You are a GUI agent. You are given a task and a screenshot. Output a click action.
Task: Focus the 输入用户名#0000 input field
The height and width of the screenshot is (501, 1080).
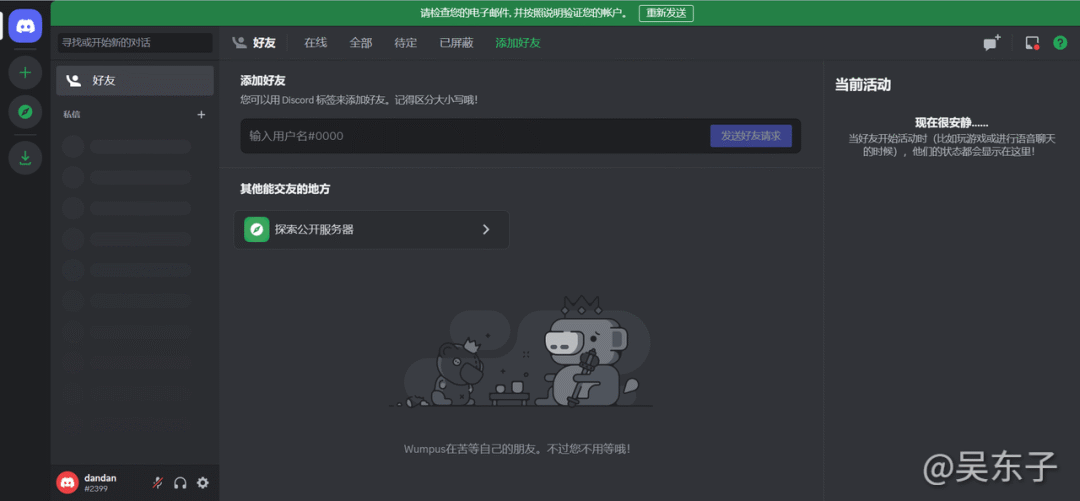pos(475,136)
